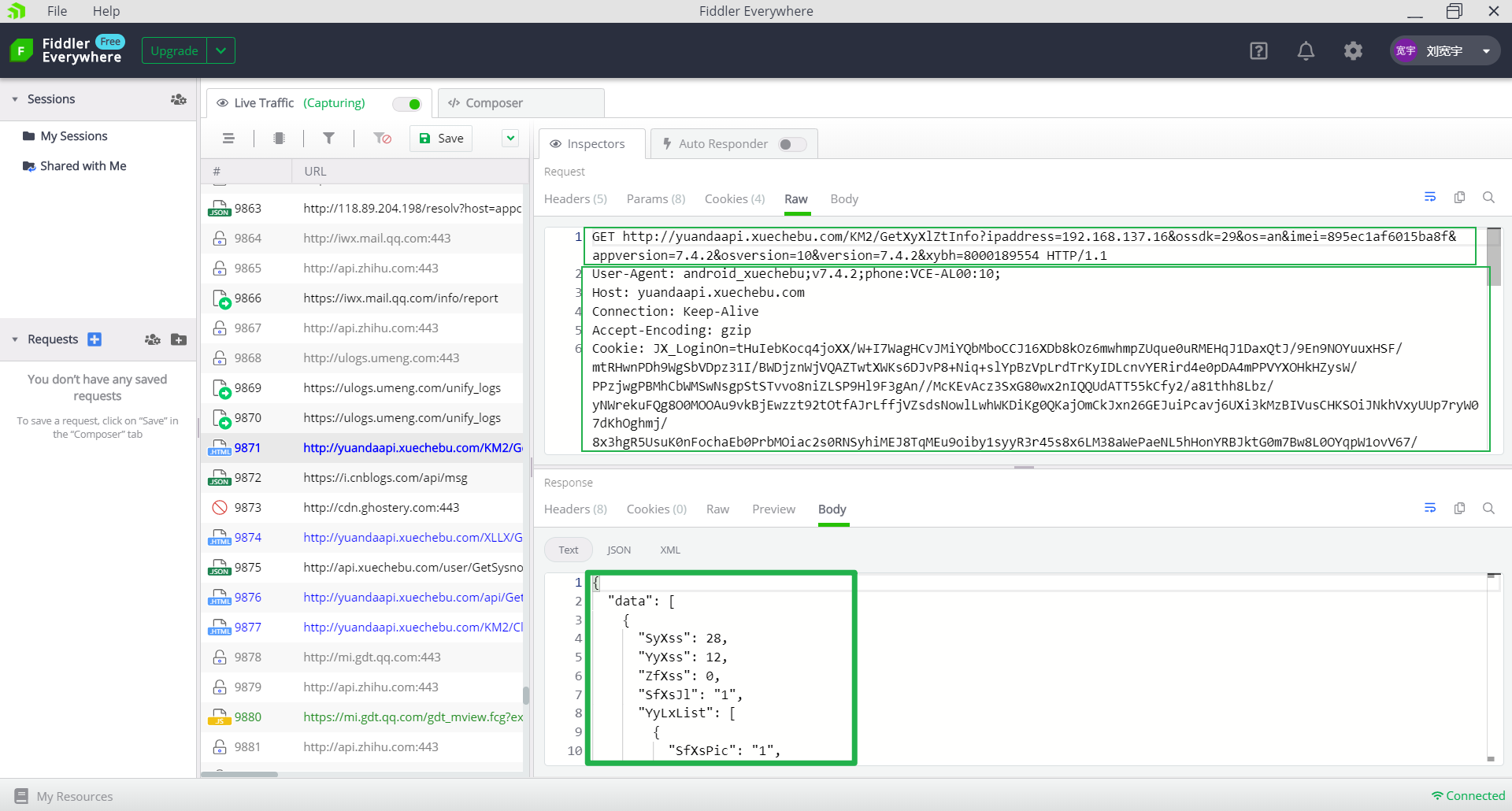Copy the response body content
This screenshot has height=811, width=1512.
(1459, 508)
